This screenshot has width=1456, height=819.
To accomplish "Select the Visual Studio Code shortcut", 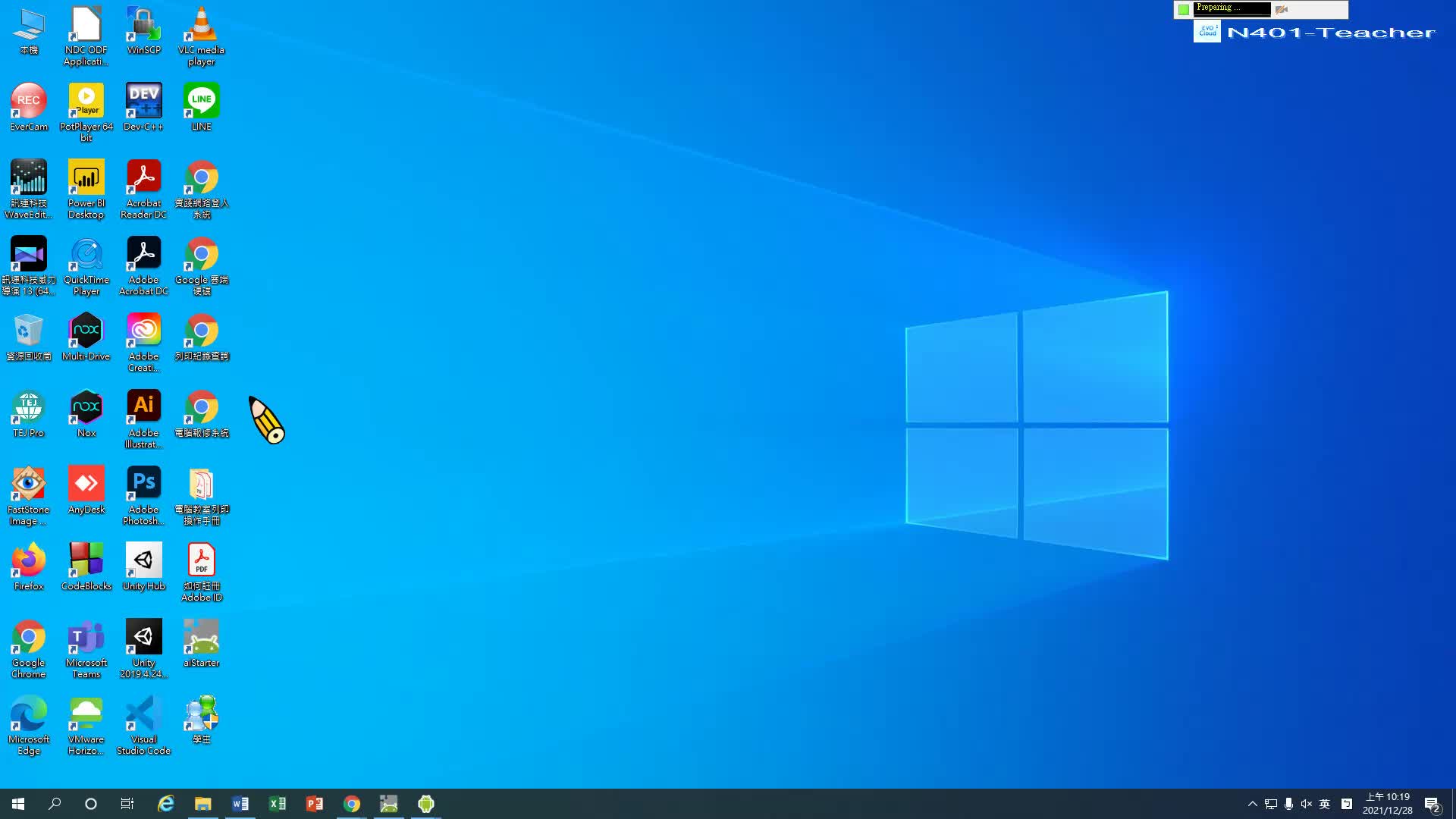I will click(x=143, y=725).
